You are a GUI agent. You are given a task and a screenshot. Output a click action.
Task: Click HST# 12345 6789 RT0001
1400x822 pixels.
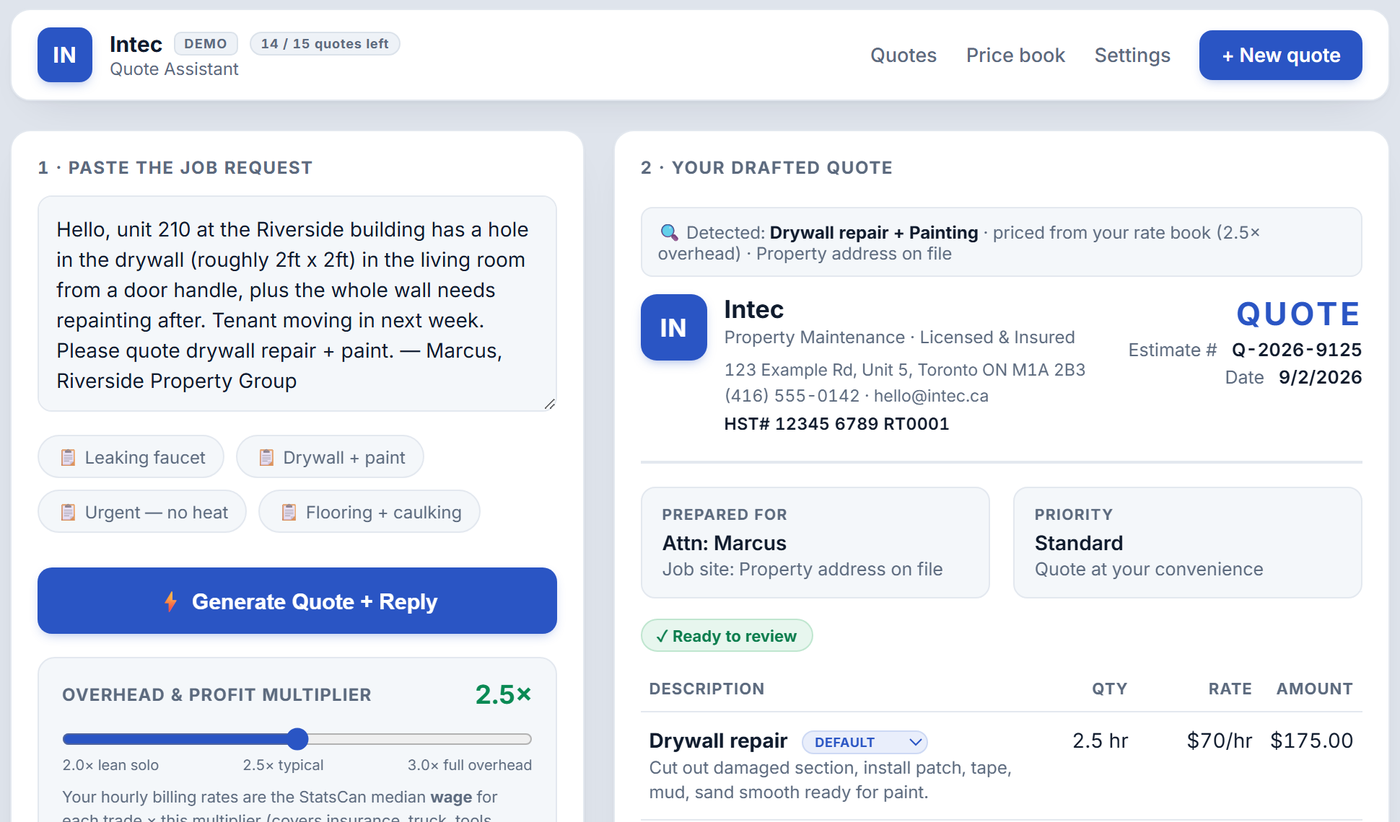coord(836,424)
